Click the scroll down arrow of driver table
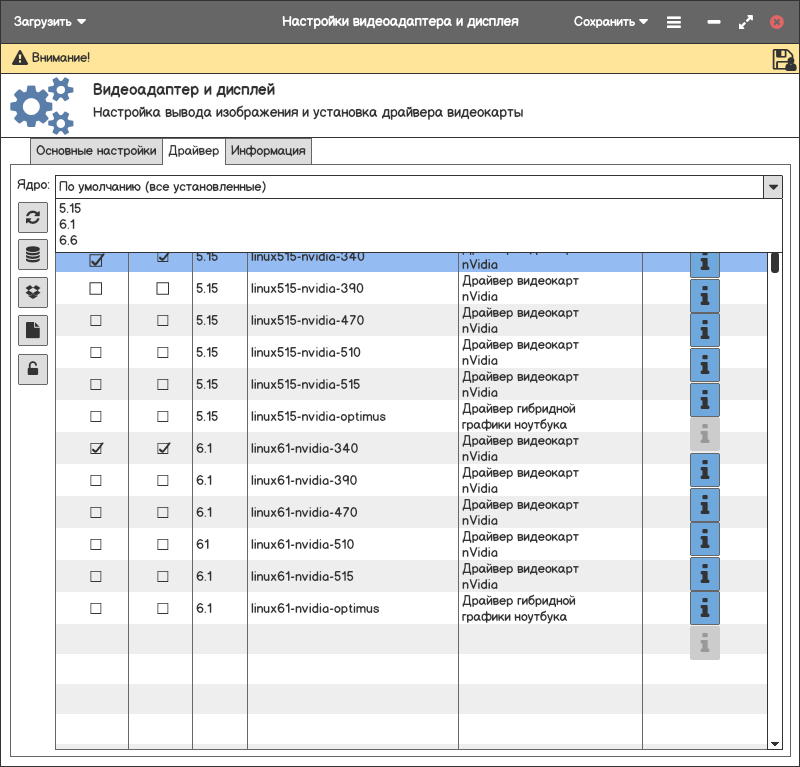This screenshot has width=800, height=767. tap(775, 743)
